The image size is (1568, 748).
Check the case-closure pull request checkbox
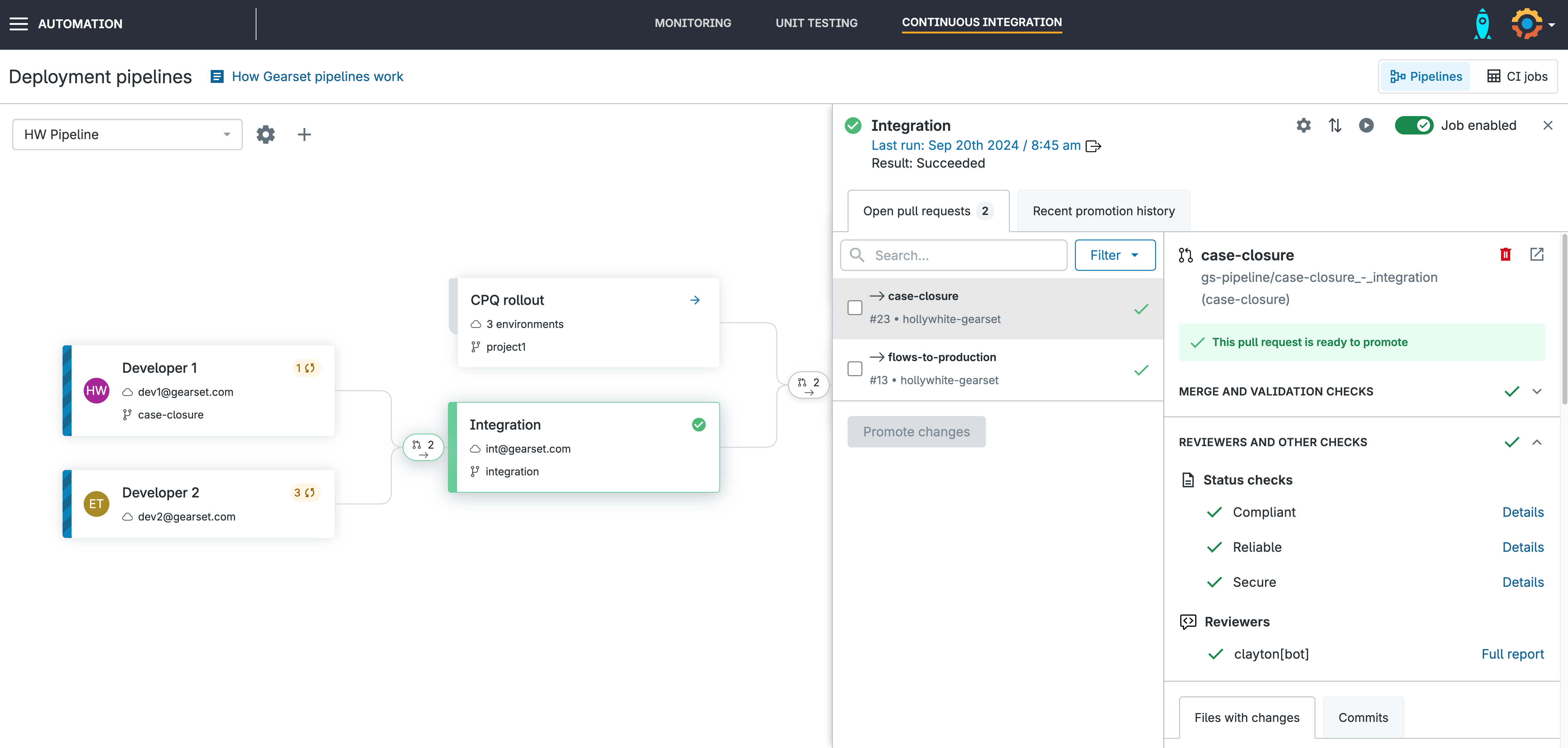pos(855,308)
